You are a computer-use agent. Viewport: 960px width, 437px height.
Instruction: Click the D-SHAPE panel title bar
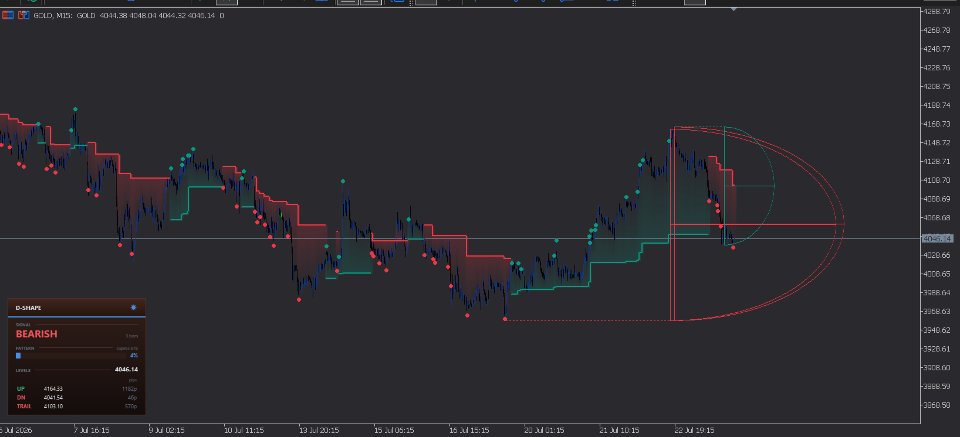(x=77, y=307)
